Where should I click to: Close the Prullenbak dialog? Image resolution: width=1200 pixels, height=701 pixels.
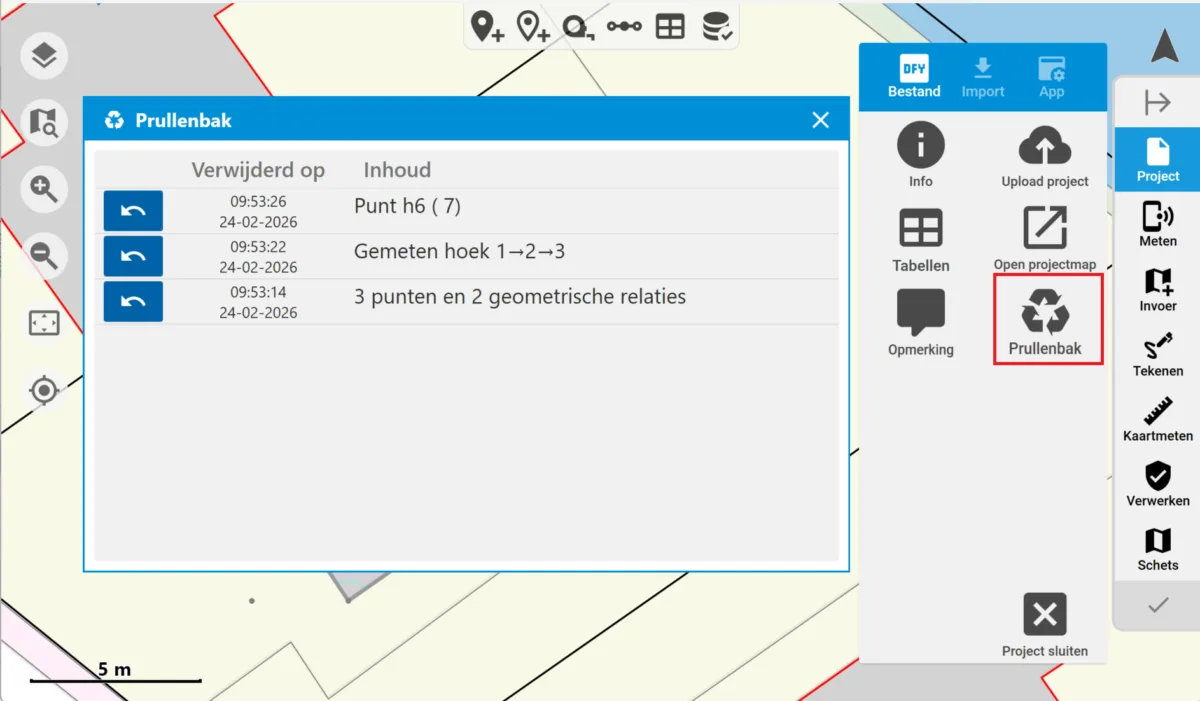click(821, 120)
